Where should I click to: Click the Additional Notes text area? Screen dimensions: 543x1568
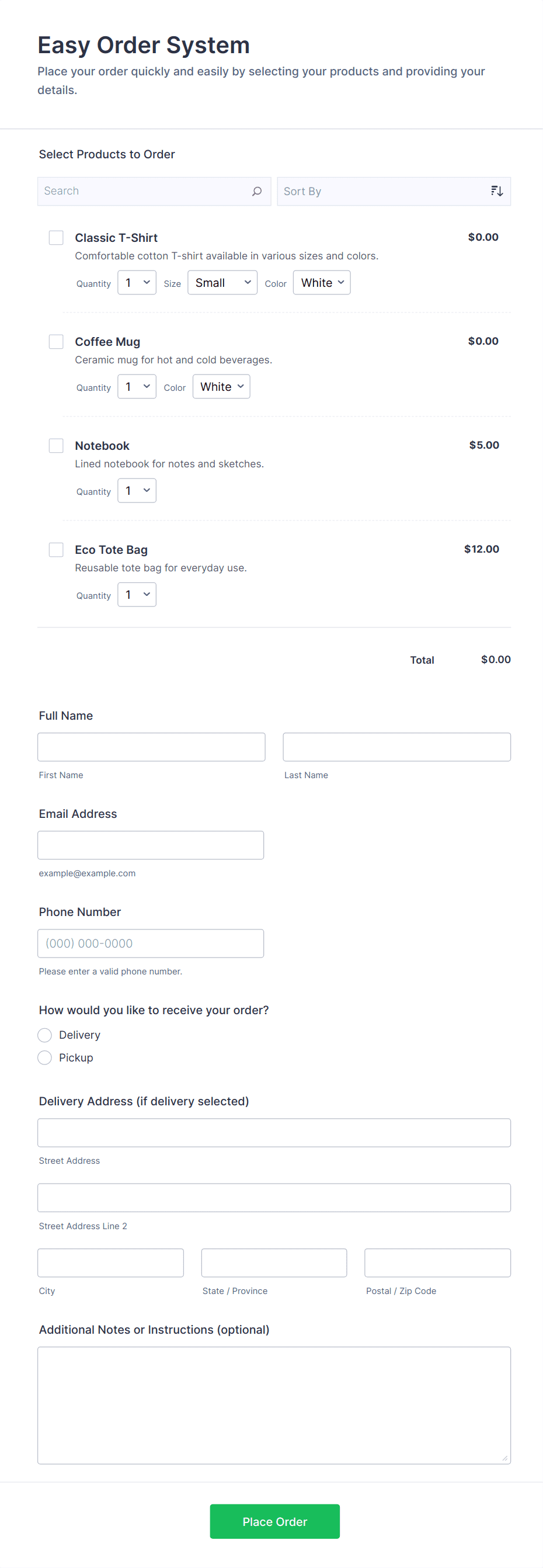tap(274, 1400)
